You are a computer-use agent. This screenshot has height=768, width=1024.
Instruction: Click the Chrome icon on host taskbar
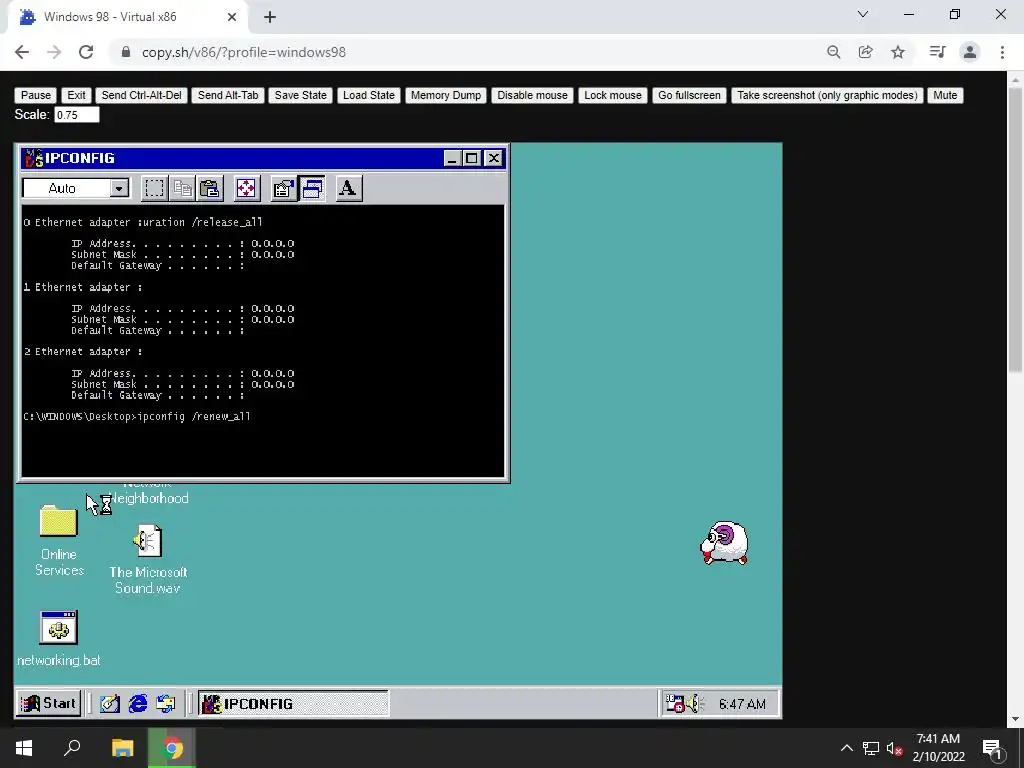(172, 748)
